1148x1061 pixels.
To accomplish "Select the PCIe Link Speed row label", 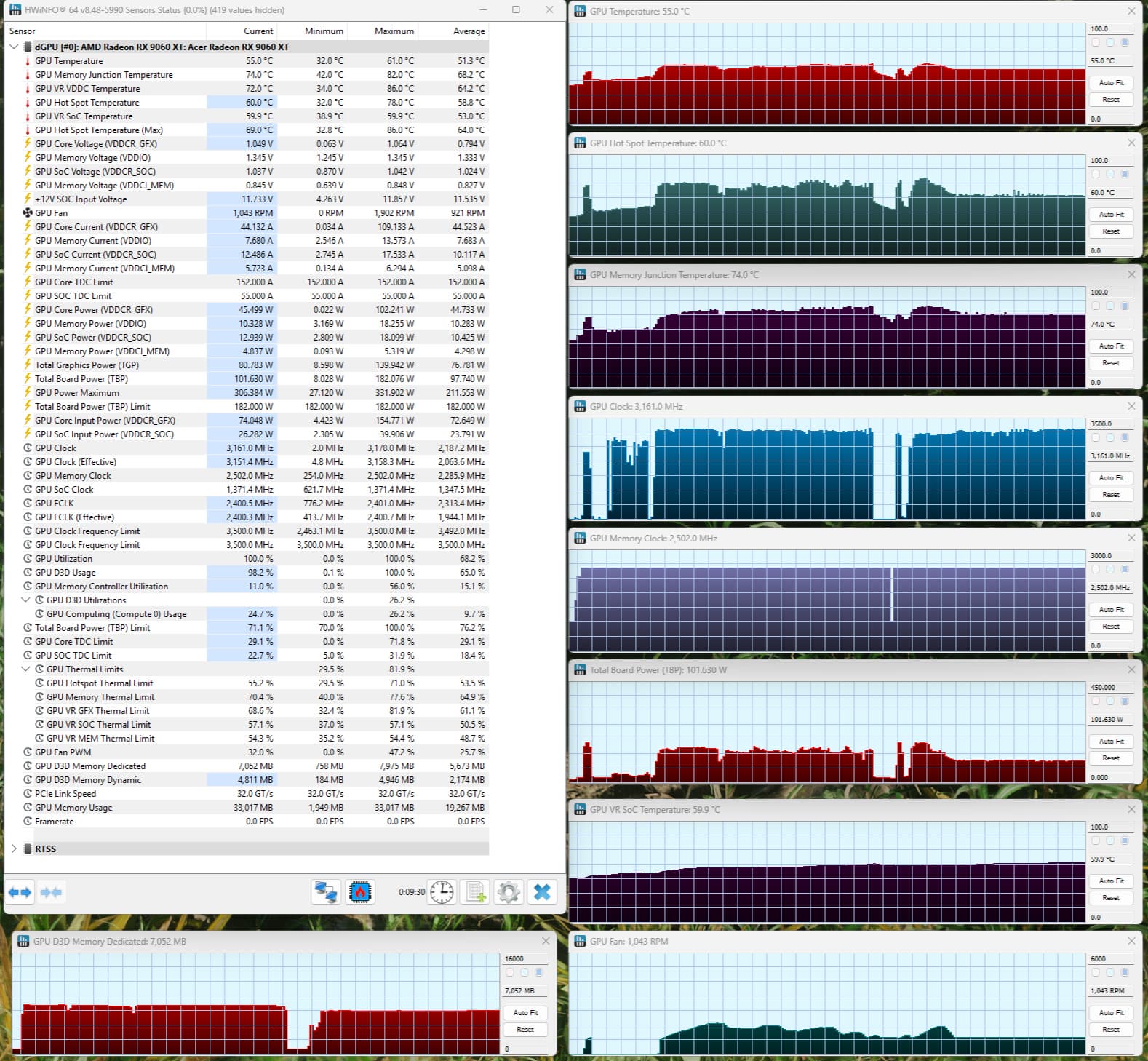I will click(65, 794).
